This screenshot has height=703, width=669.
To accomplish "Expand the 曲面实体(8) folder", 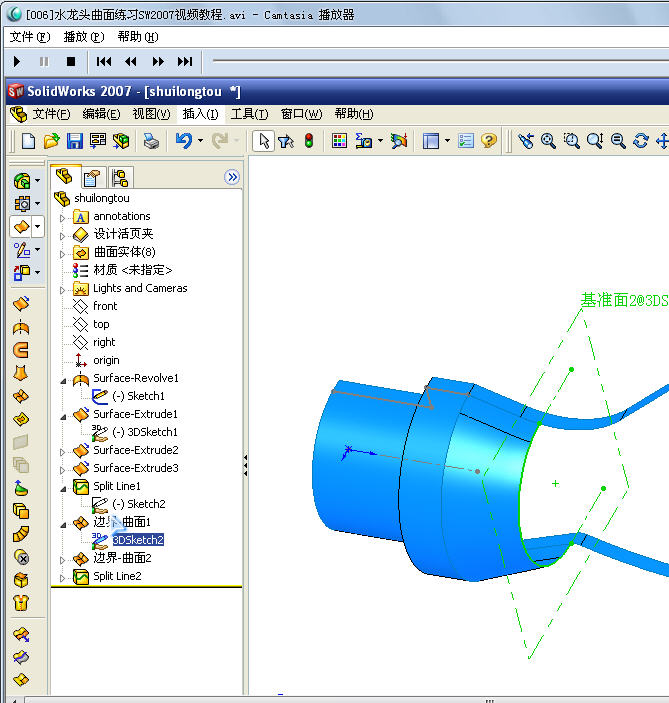I will [x=62, y=254].
